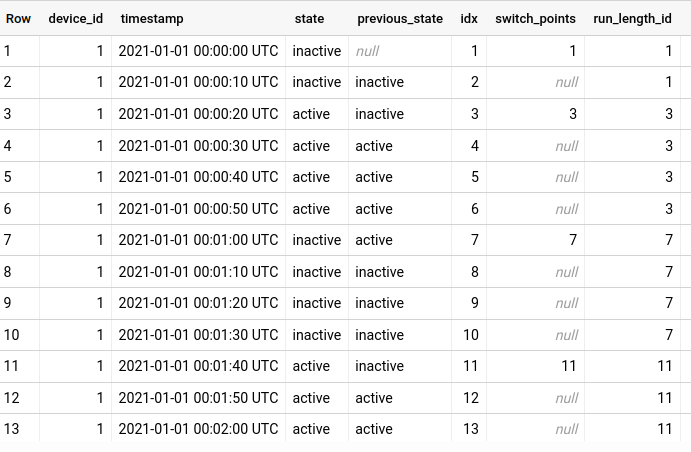Click the Row column header
The image size is (691, 452).
point(19,19)
